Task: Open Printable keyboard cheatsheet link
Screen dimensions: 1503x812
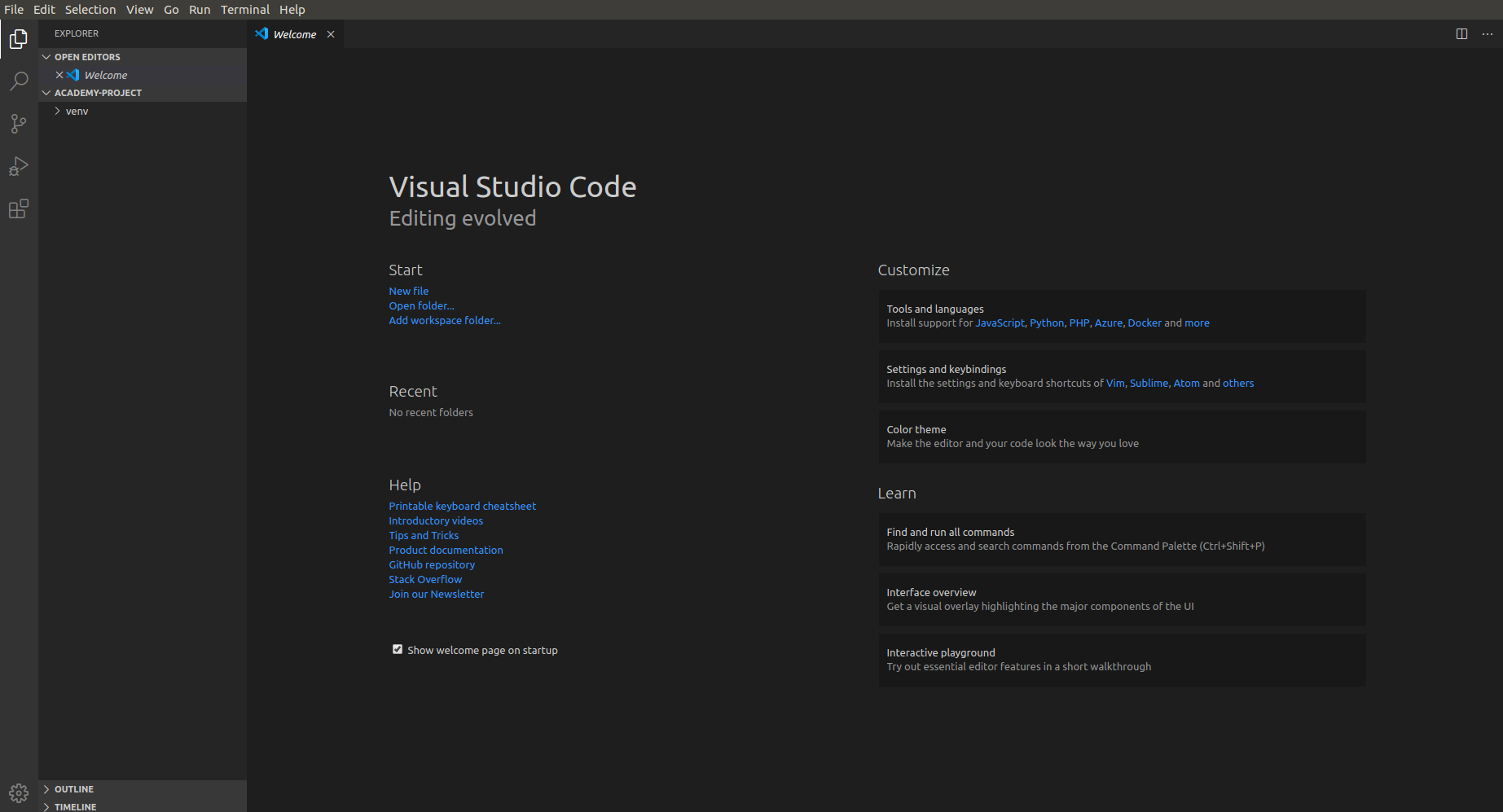Action: point(462,506)
